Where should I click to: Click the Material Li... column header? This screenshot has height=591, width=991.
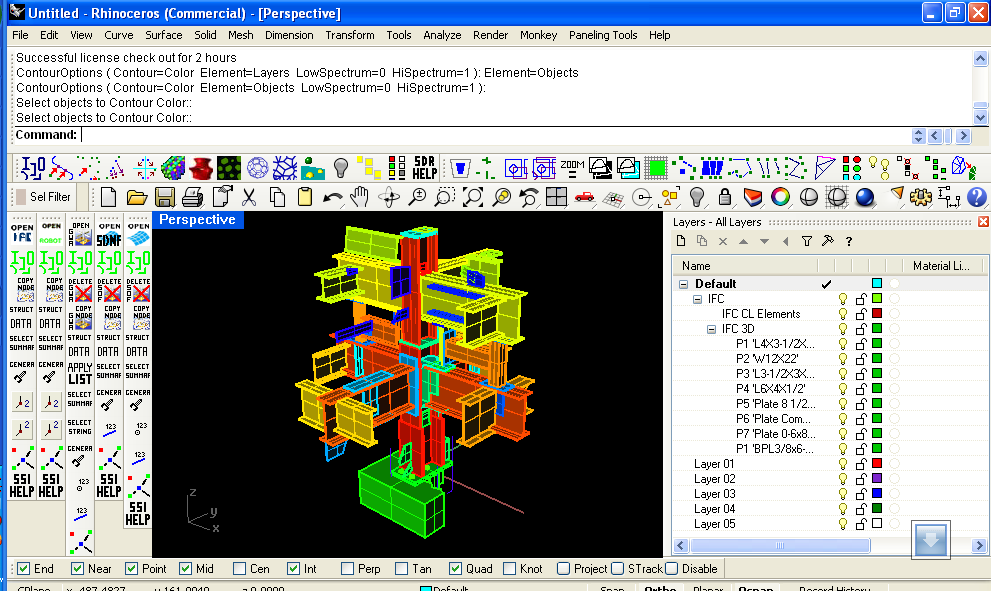pyautogui.click(x=942, y=265)
